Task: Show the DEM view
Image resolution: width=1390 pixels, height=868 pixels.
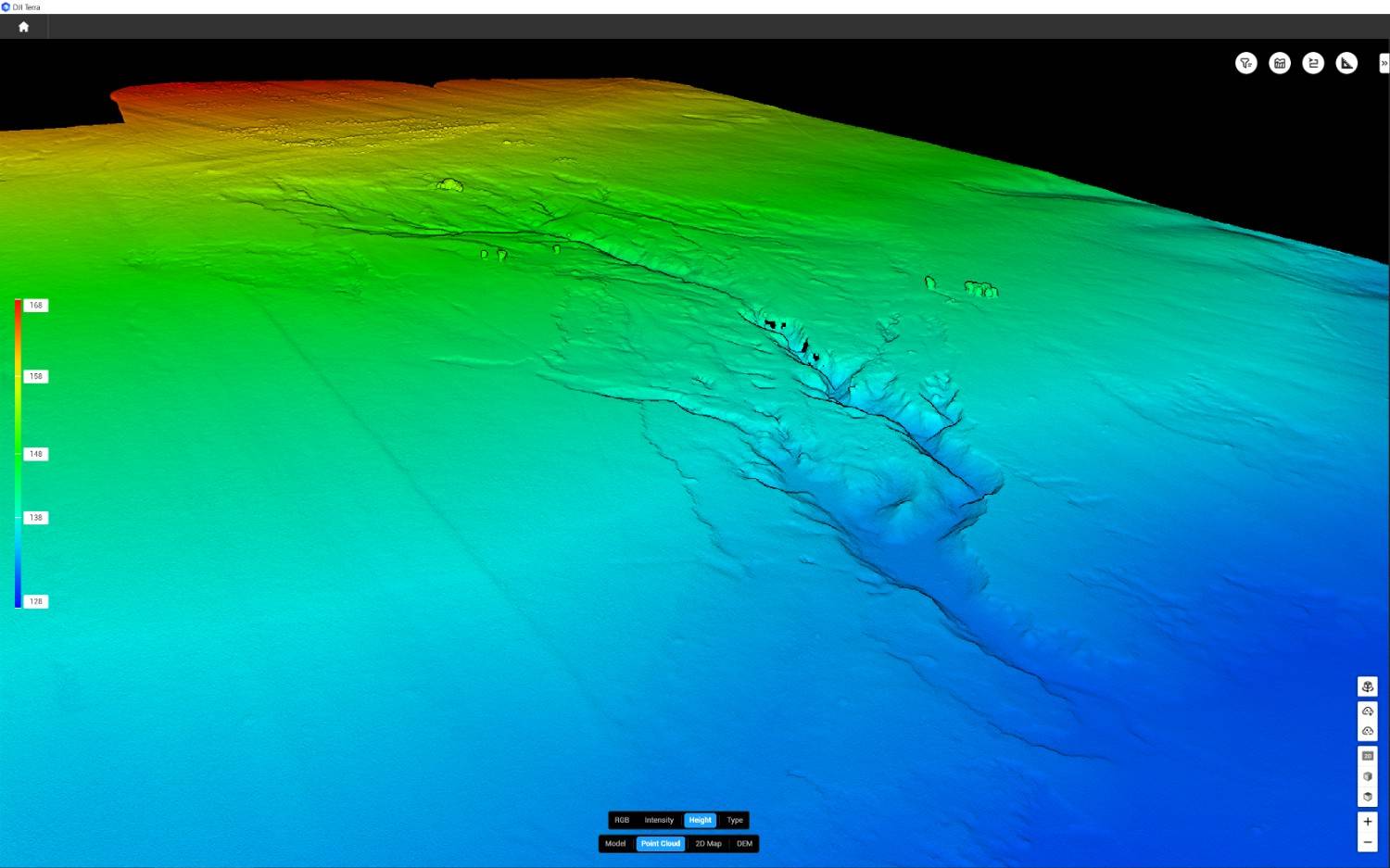Action: (x=744, y=844)
